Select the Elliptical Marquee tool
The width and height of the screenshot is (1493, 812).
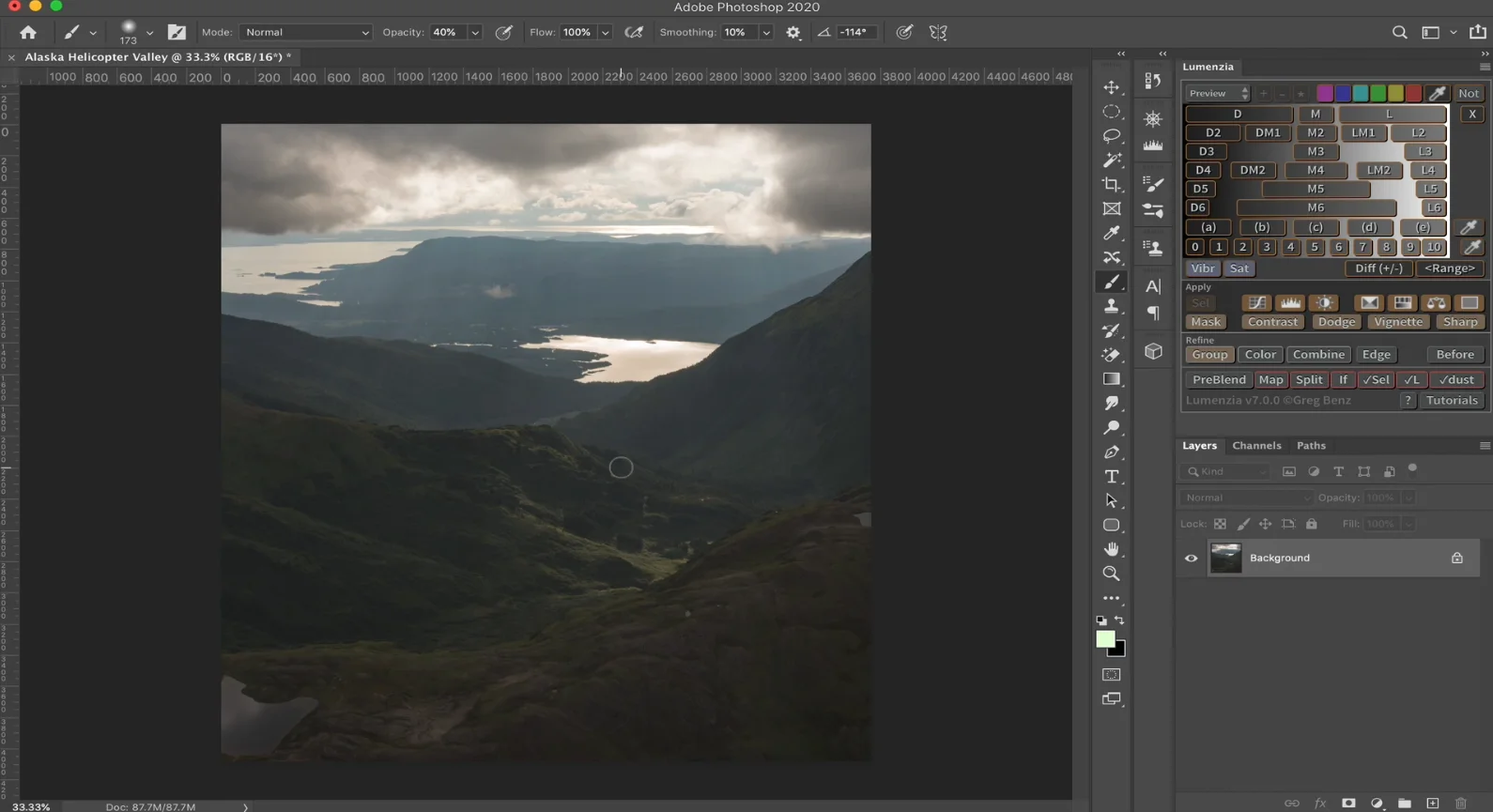pyautogui.click(x=1112, y=112)
